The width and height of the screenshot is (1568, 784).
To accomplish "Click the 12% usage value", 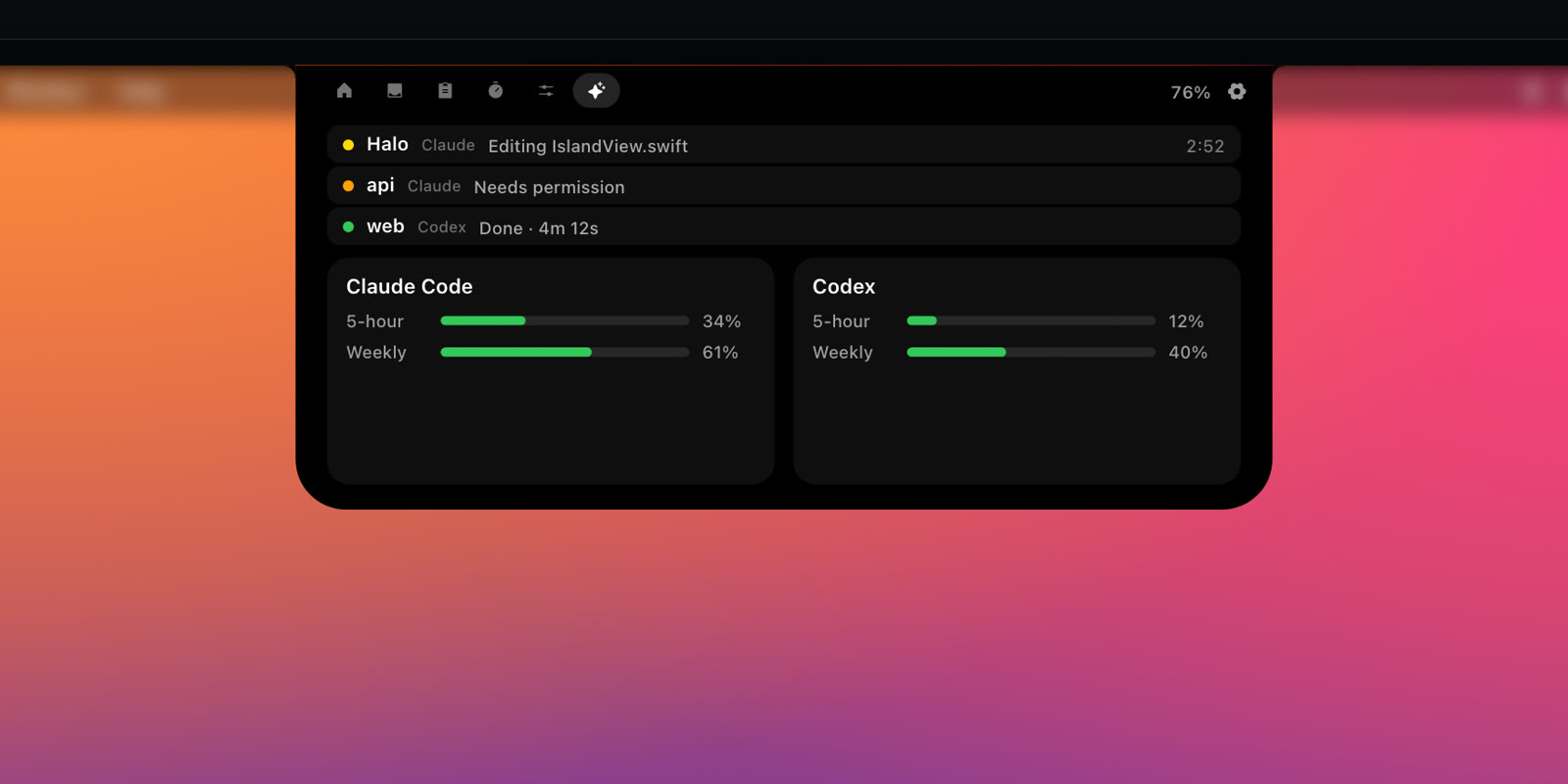I will [x=1186, y=321].
